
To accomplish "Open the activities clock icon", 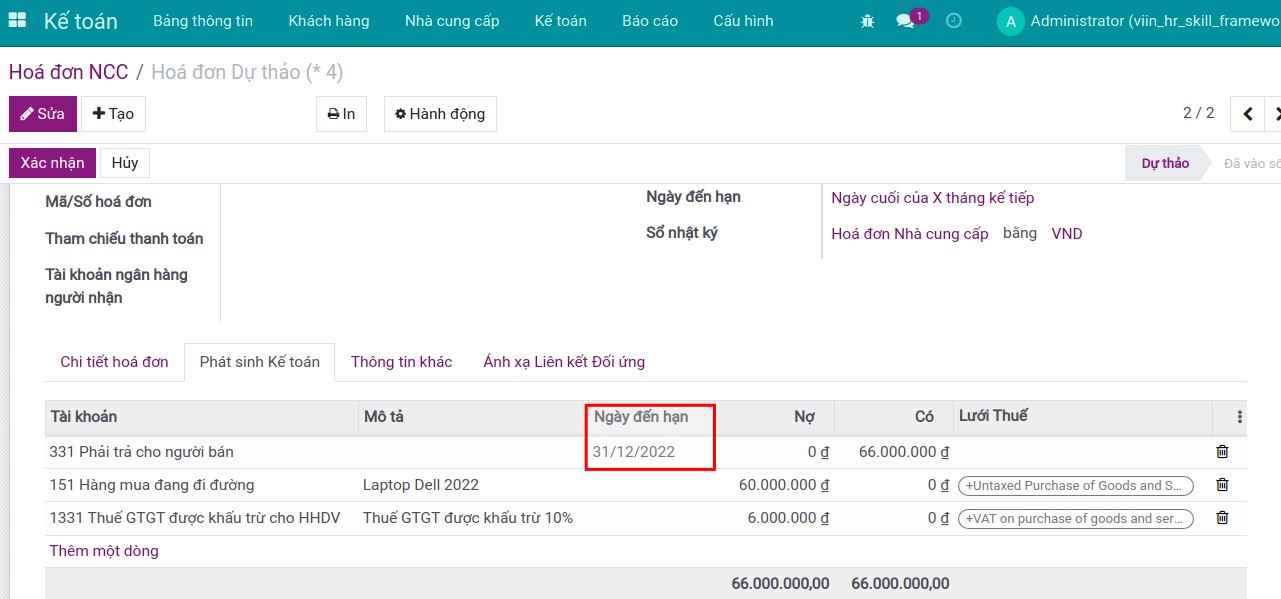I will click(x=954, y=21).
